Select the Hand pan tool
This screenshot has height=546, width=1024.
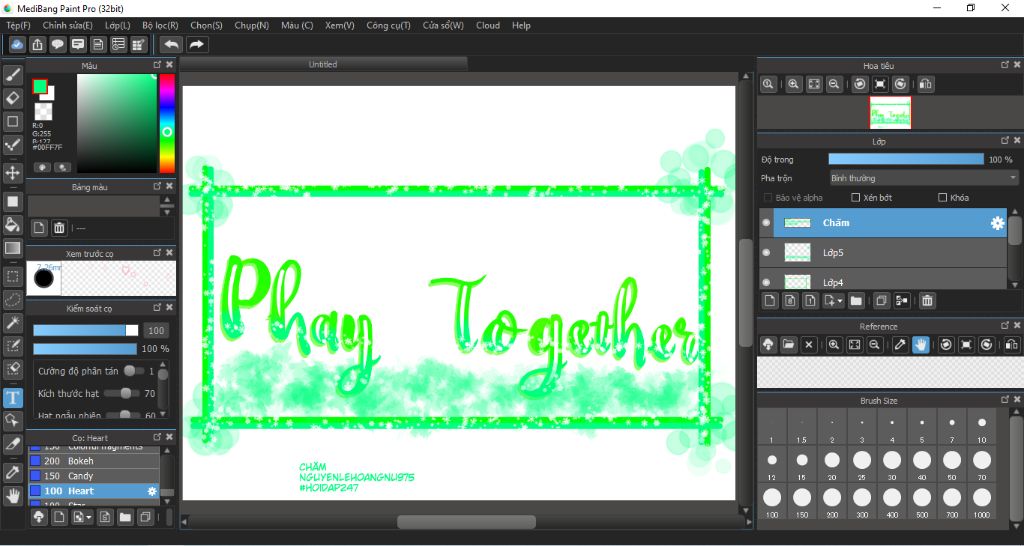12,496
